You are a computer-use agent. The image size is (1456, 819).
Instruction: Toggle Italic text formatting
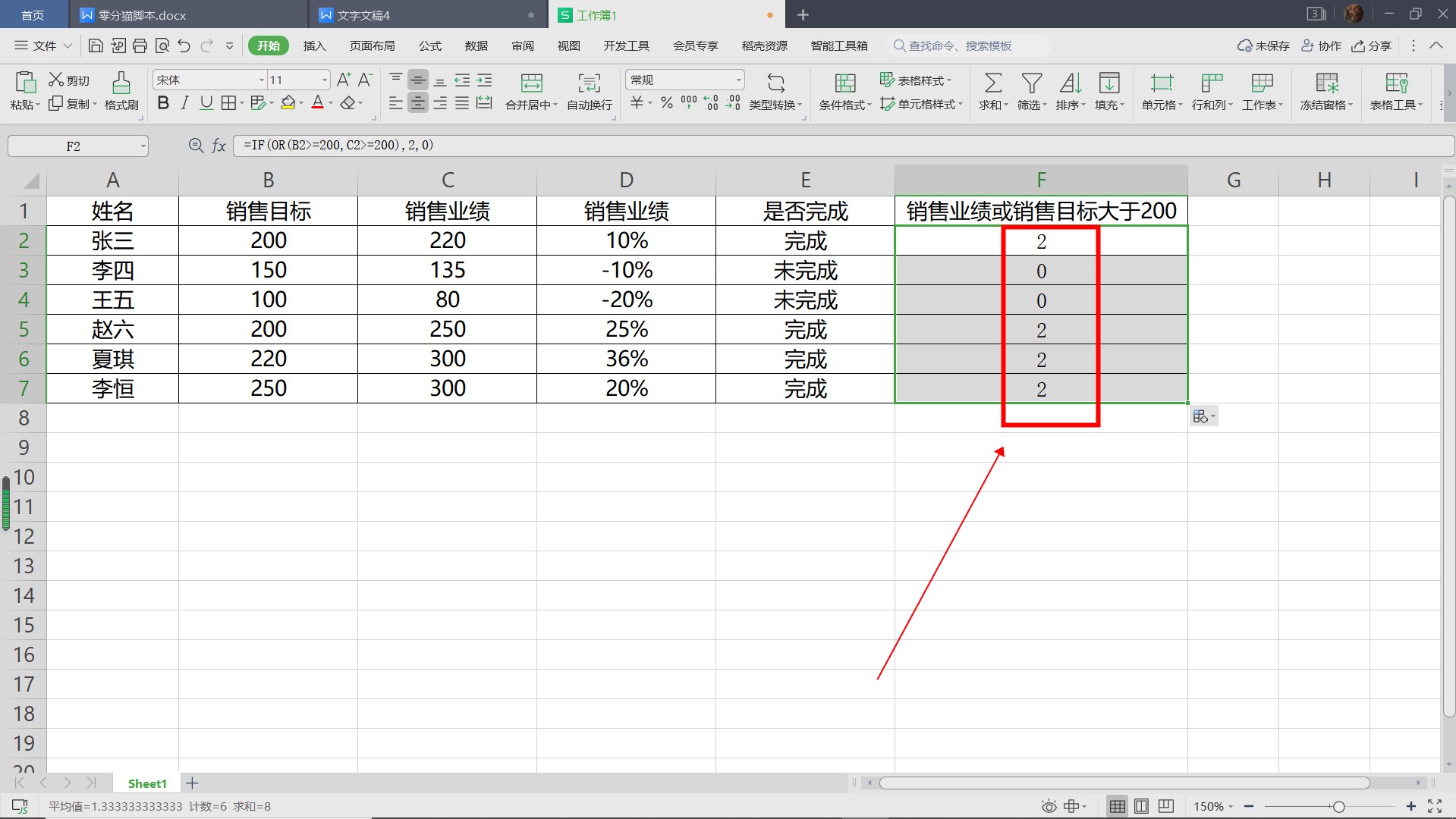[x=184, y=103]
